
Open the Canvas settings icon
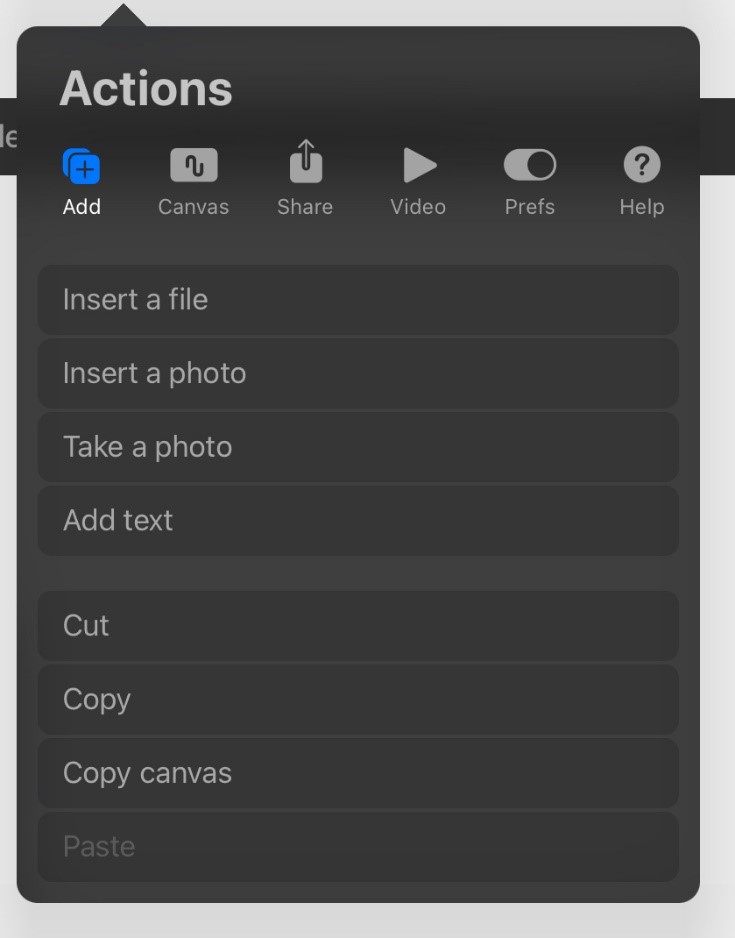click(193, 165)
